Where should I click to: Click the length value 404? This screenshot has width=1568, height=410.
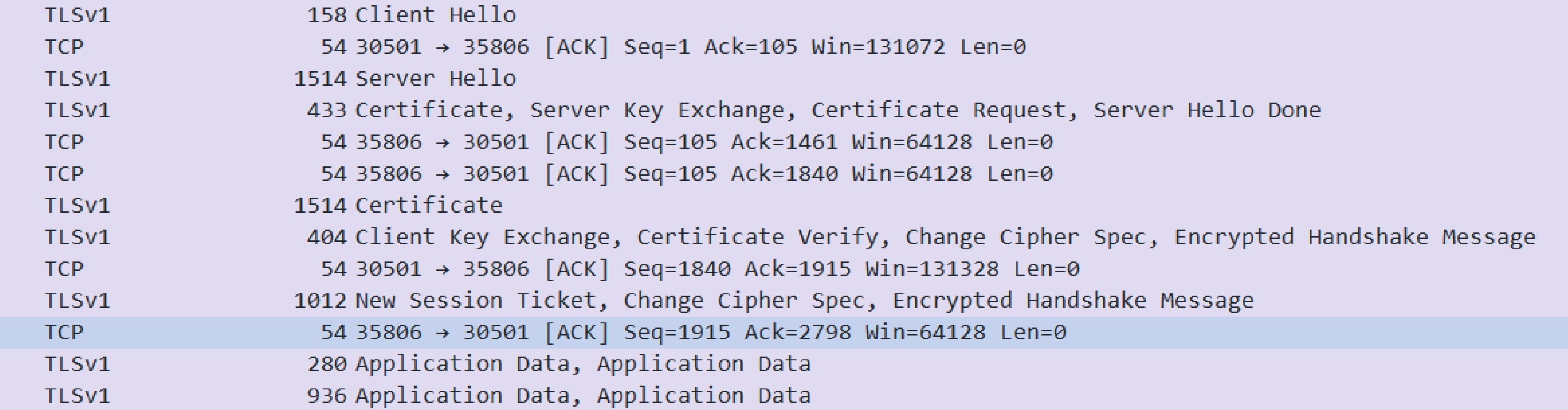(327, 237)
